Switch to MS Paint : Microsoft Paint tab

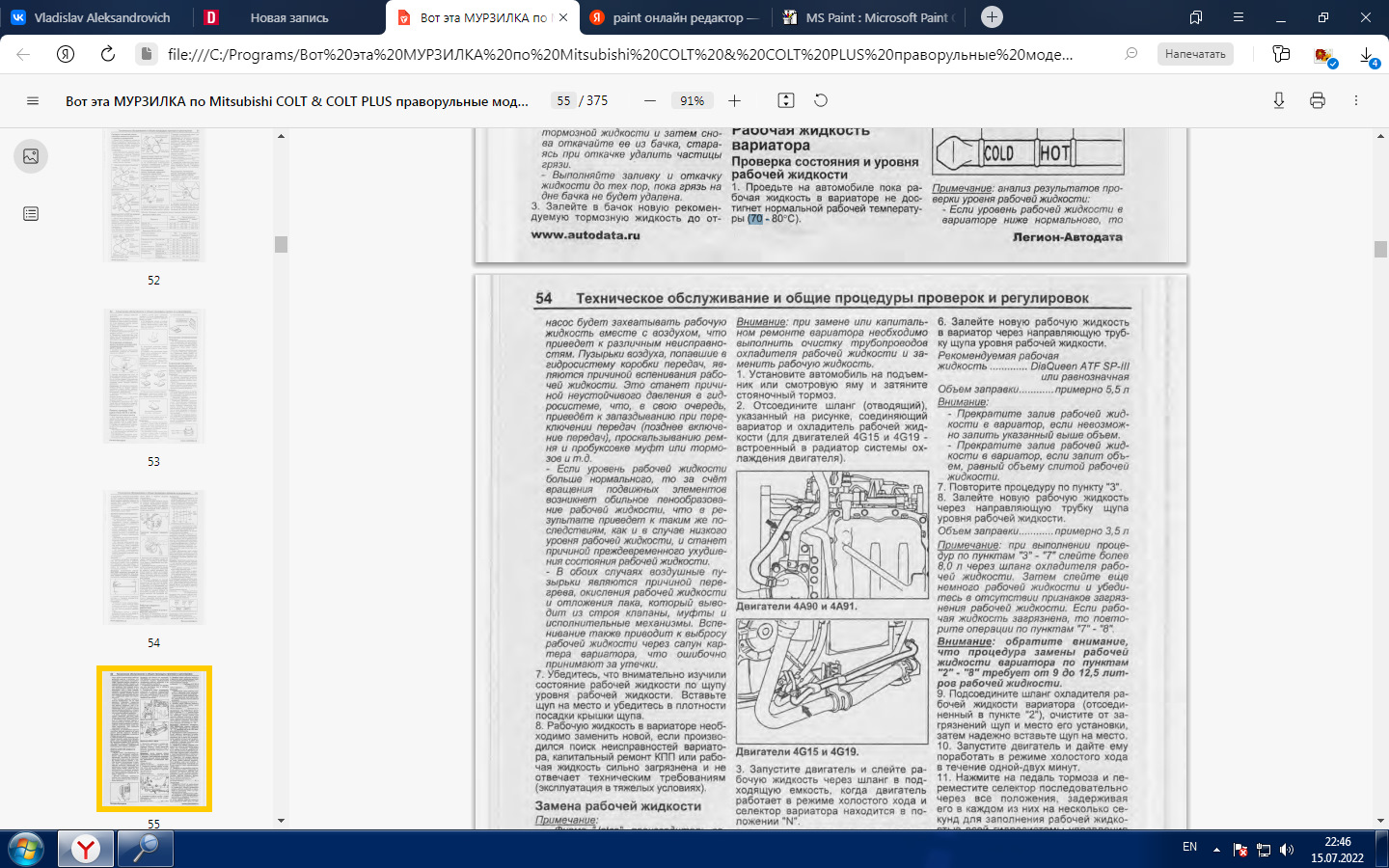tap(869, 17)
